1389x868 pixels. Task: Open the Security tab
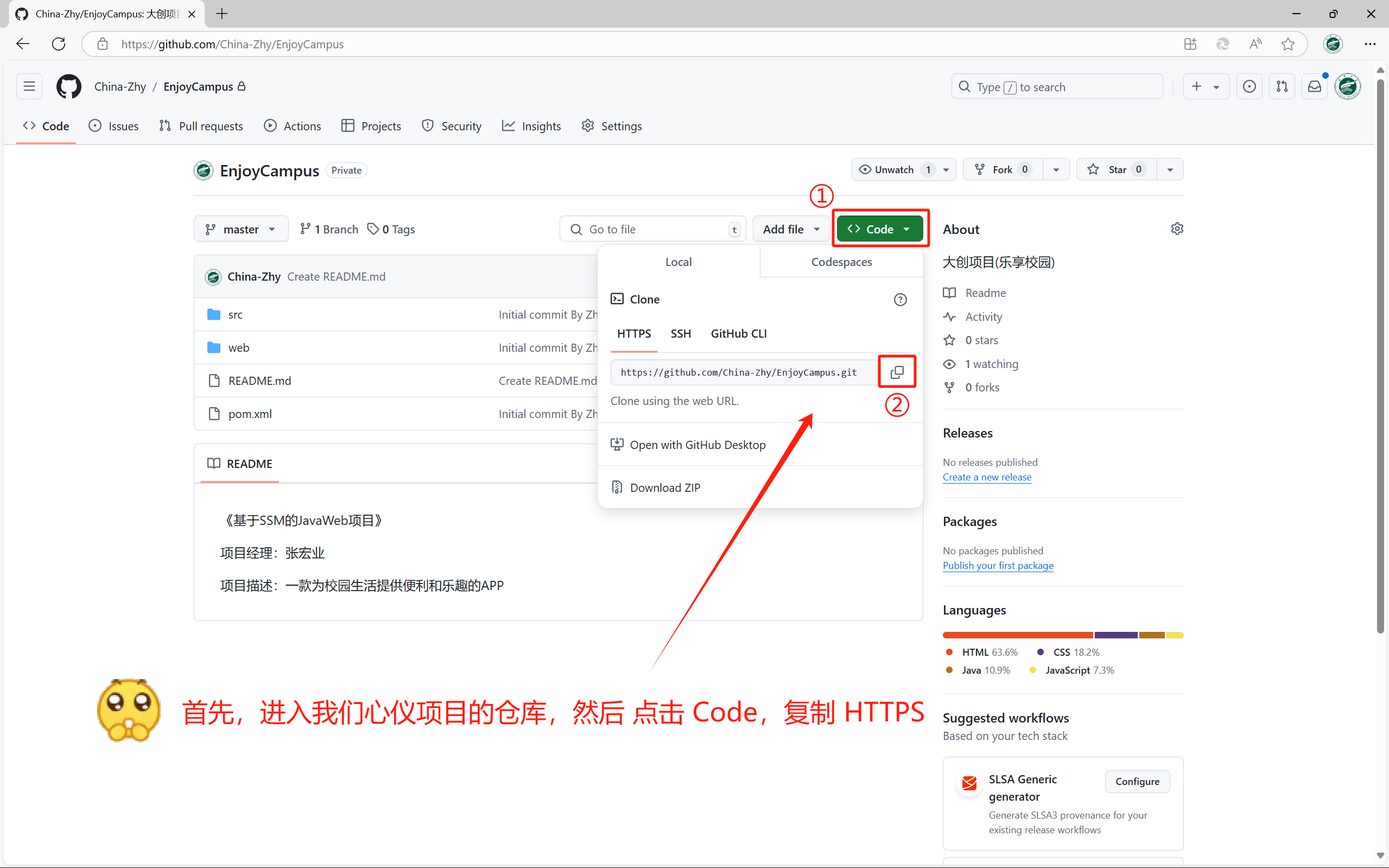click(x=452, y=126)
